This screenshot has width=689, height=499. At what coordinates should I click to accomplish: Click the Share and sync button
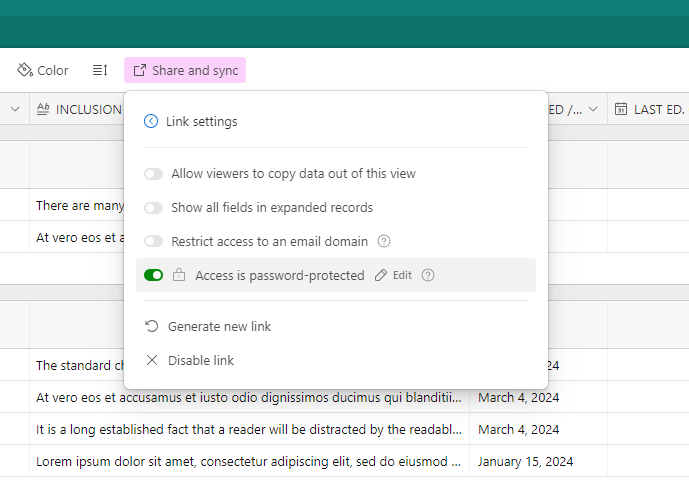coord(185,70)
